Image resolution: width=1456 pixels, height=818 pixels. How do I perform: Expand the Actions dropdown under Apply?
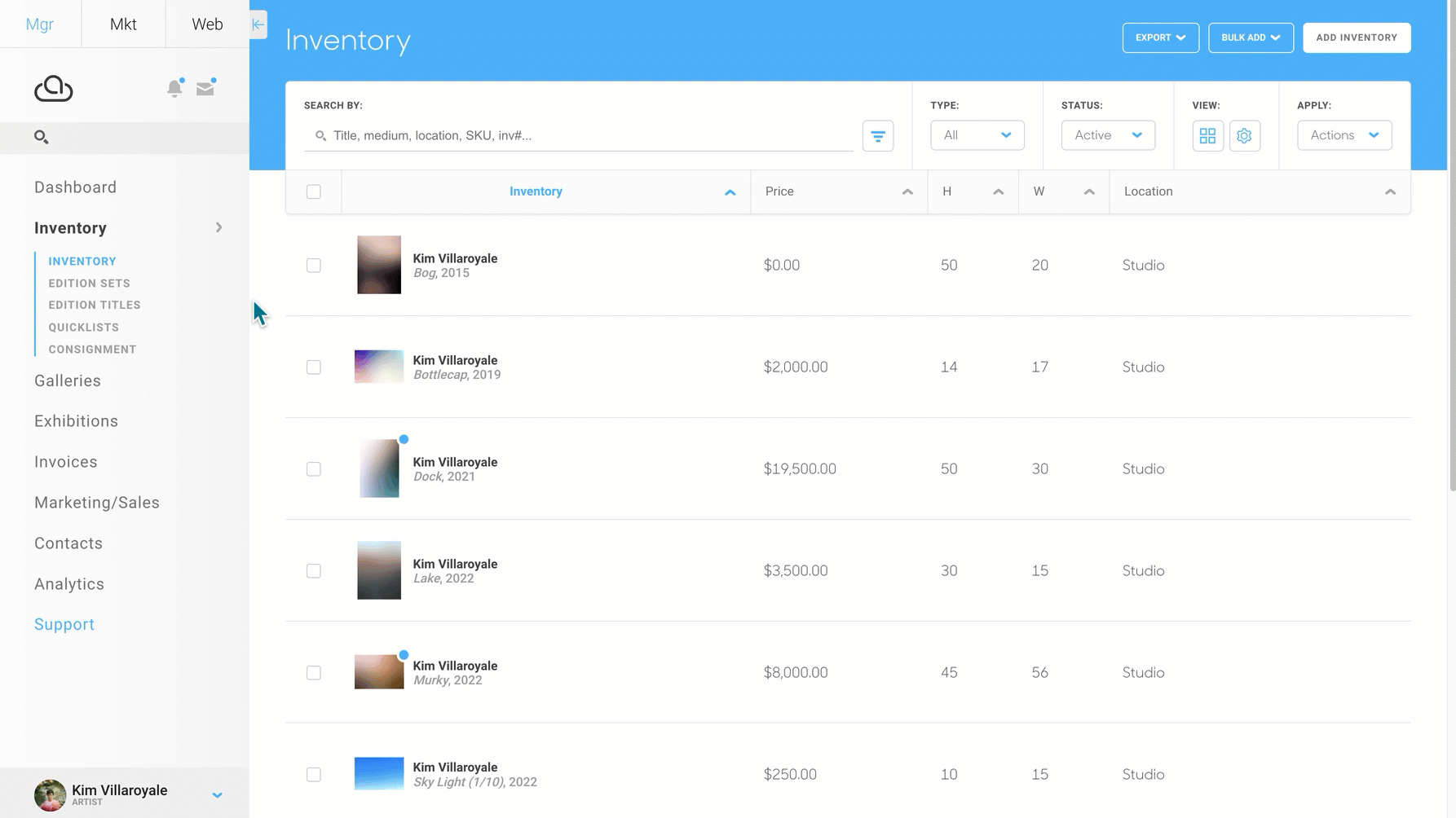1343,134
